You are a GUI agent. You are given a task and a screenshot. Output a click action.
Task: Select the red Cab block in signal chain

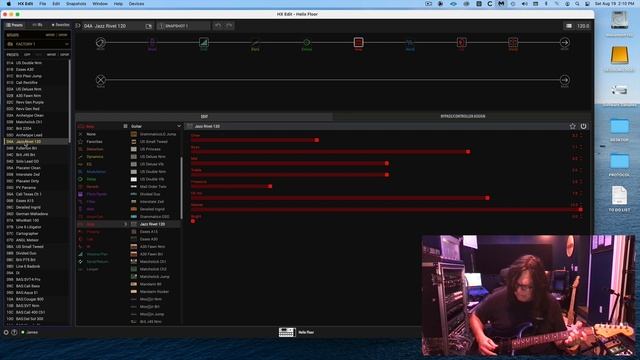coord(461,42)
